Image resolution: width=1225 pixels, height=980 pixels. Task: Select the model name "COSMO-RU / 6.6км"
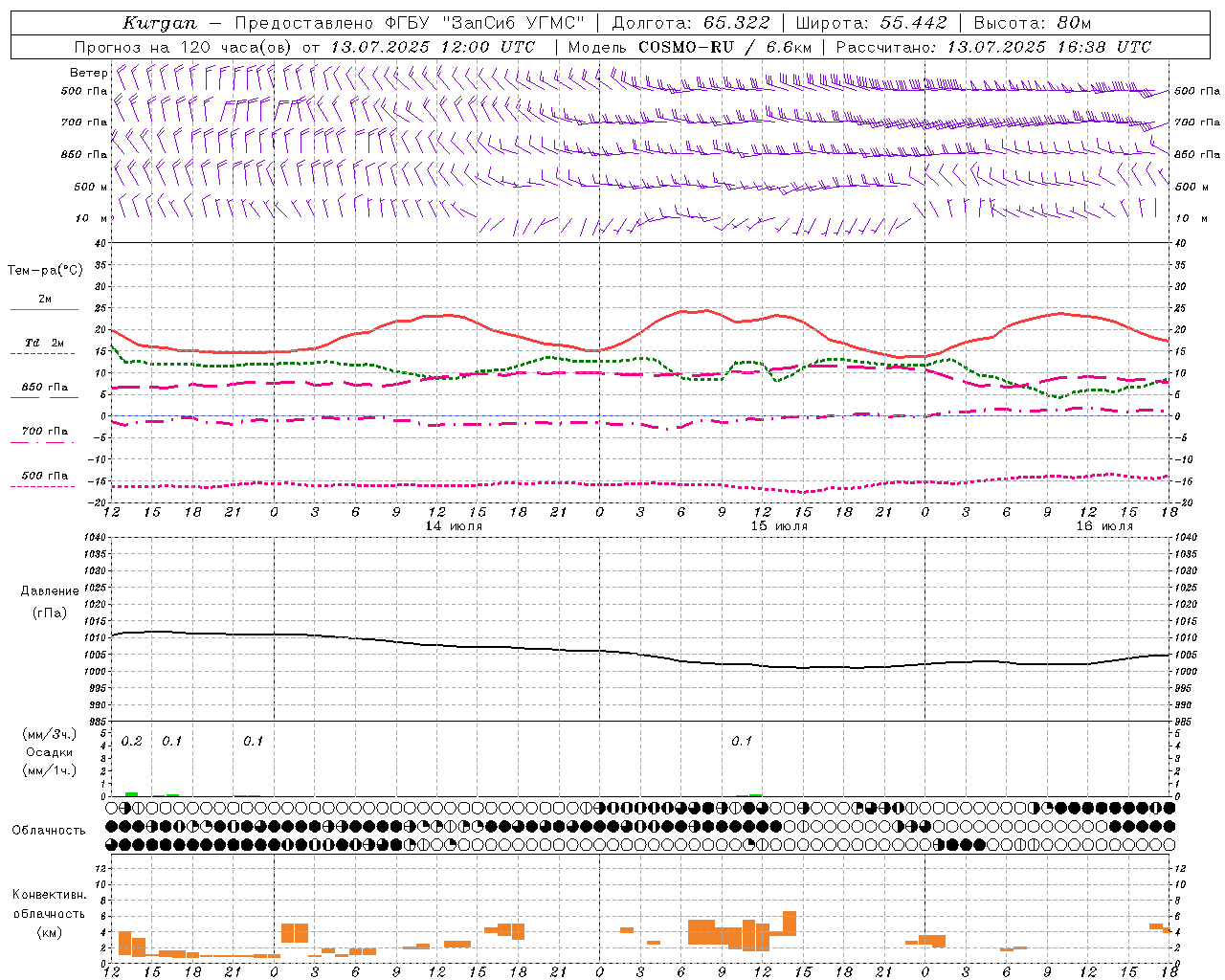click(x=725, y=47)
